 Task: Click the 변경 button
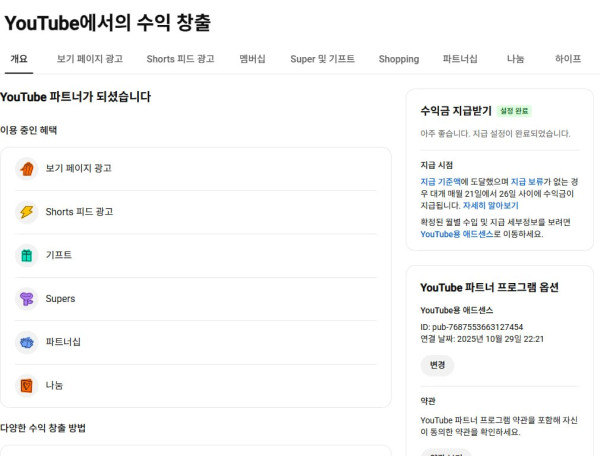[x=437, y=365]
